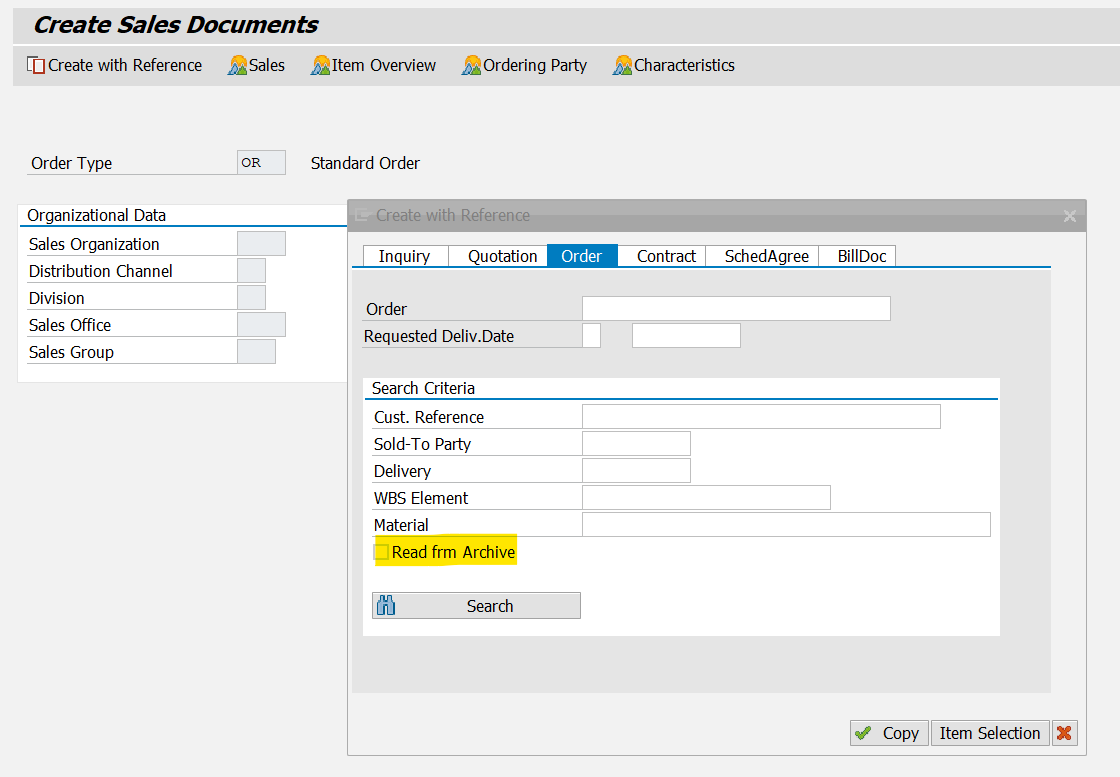Click the Requested Deliv.Date date field
Viewport: 1120px width, 777px height.
point(686,336)
